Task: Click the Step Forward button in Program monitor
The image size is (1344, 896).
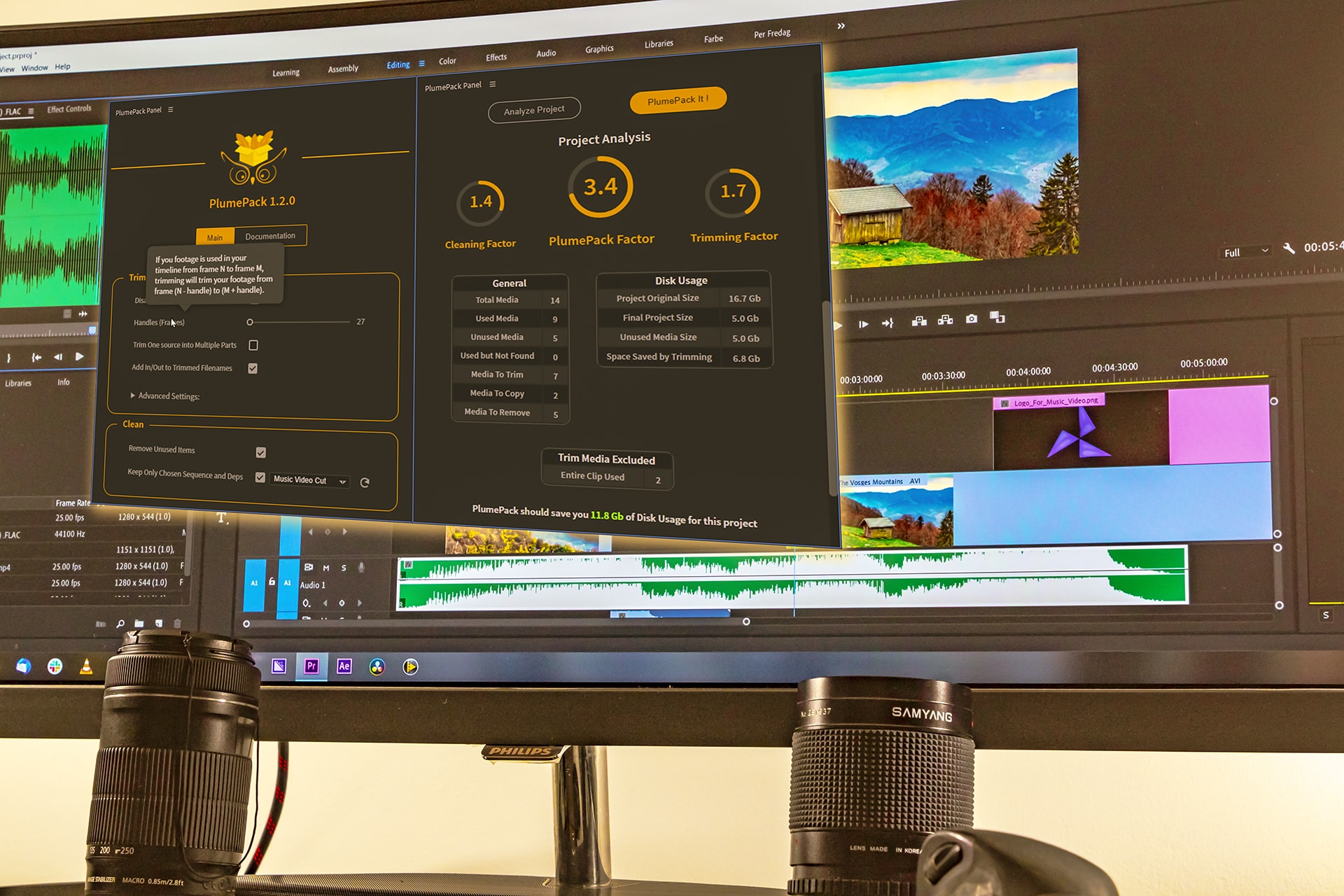Action: click(863, 324)
